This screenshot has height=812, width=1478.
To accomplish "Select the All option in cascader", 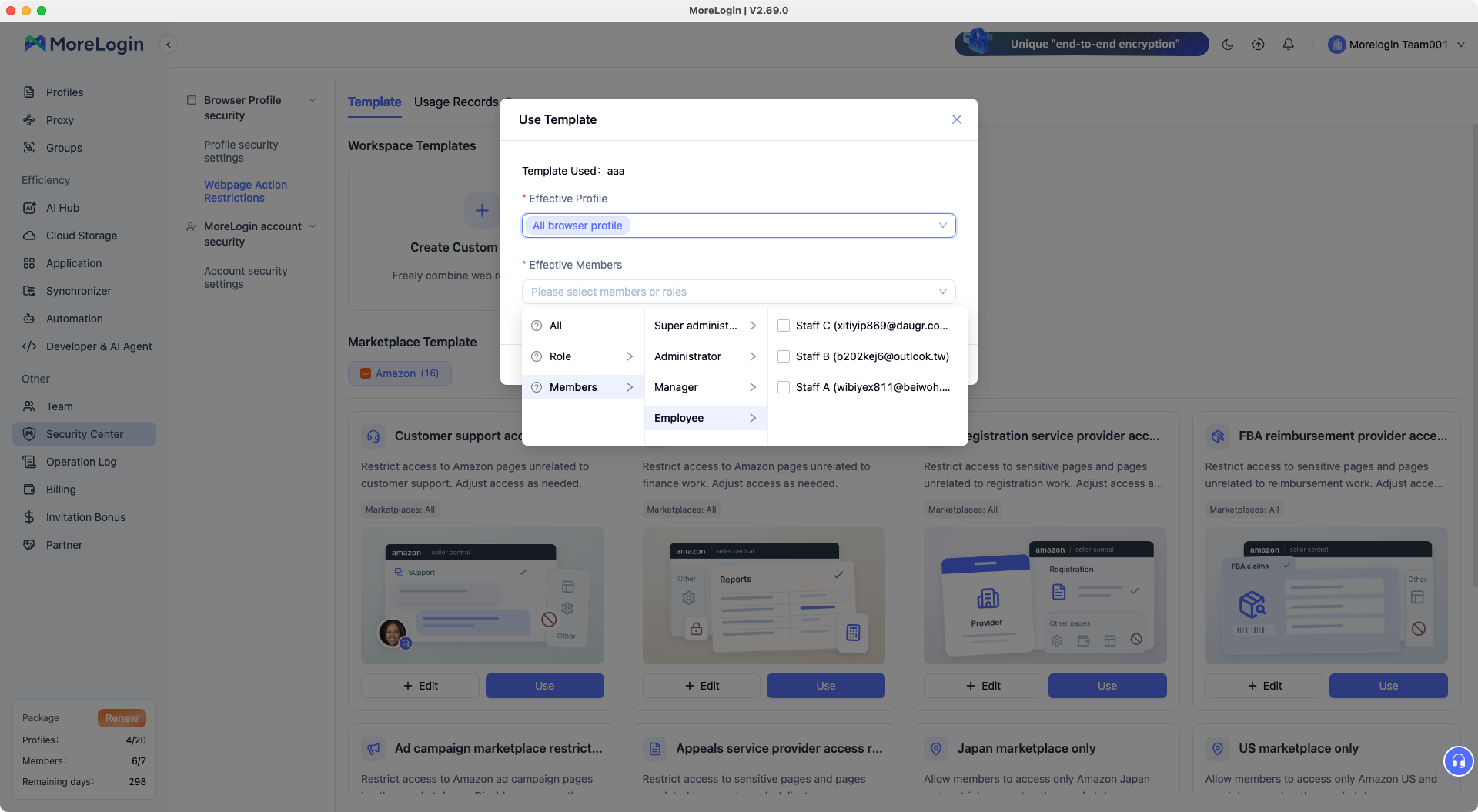I will click(x=583, y=326).
